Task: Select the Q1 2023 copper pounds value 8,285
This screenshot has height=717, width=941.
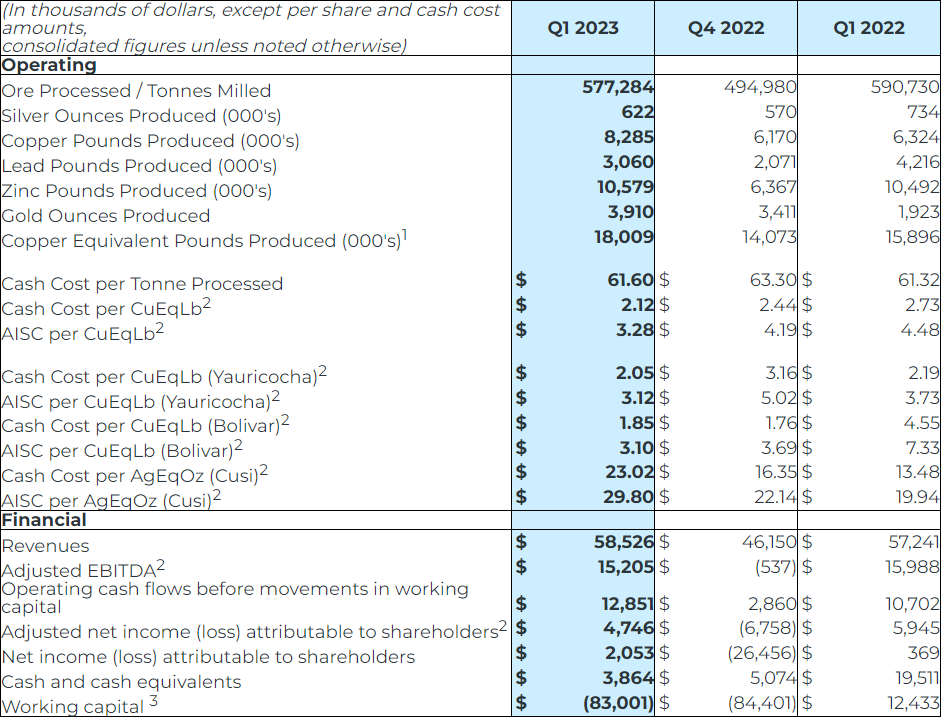Action: coord(628,138)
